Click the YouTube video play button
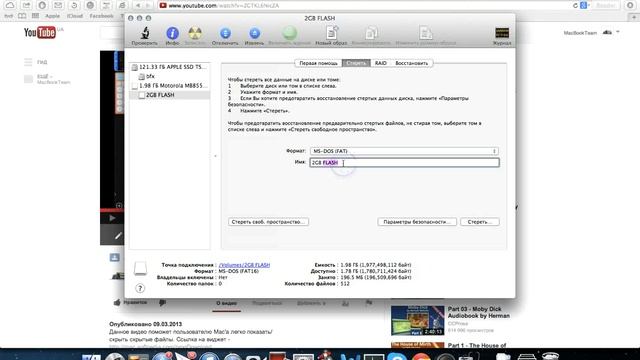The width and height of the screenshot is (640, 360). (112, 218)
